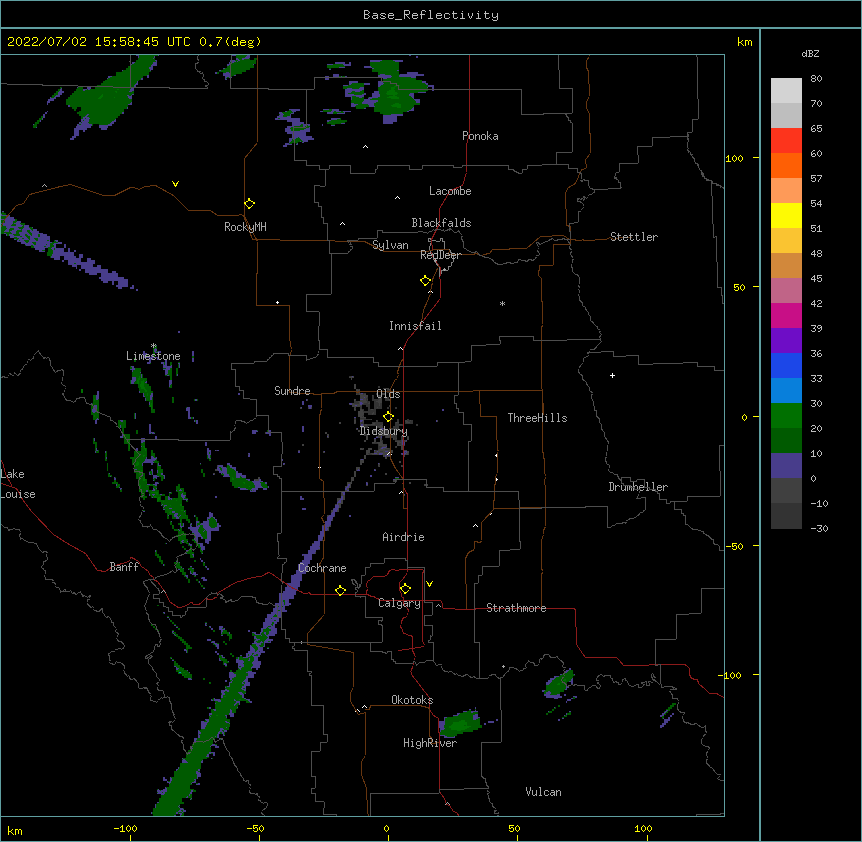Click the Vulcan map label

[543, 792]
